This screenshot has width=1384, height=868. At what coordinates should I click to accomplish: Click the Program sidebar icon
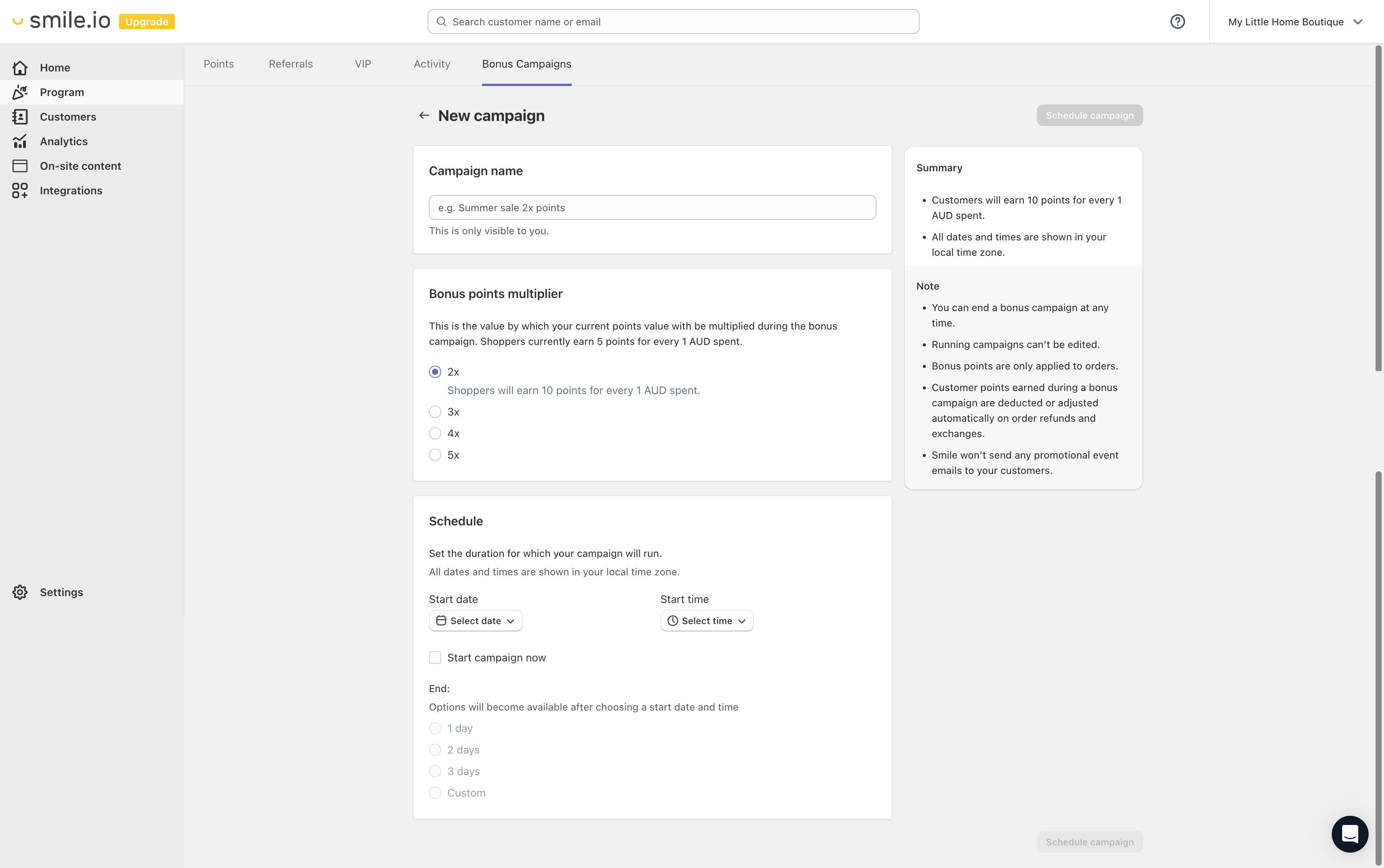click(x=20, y=92)
